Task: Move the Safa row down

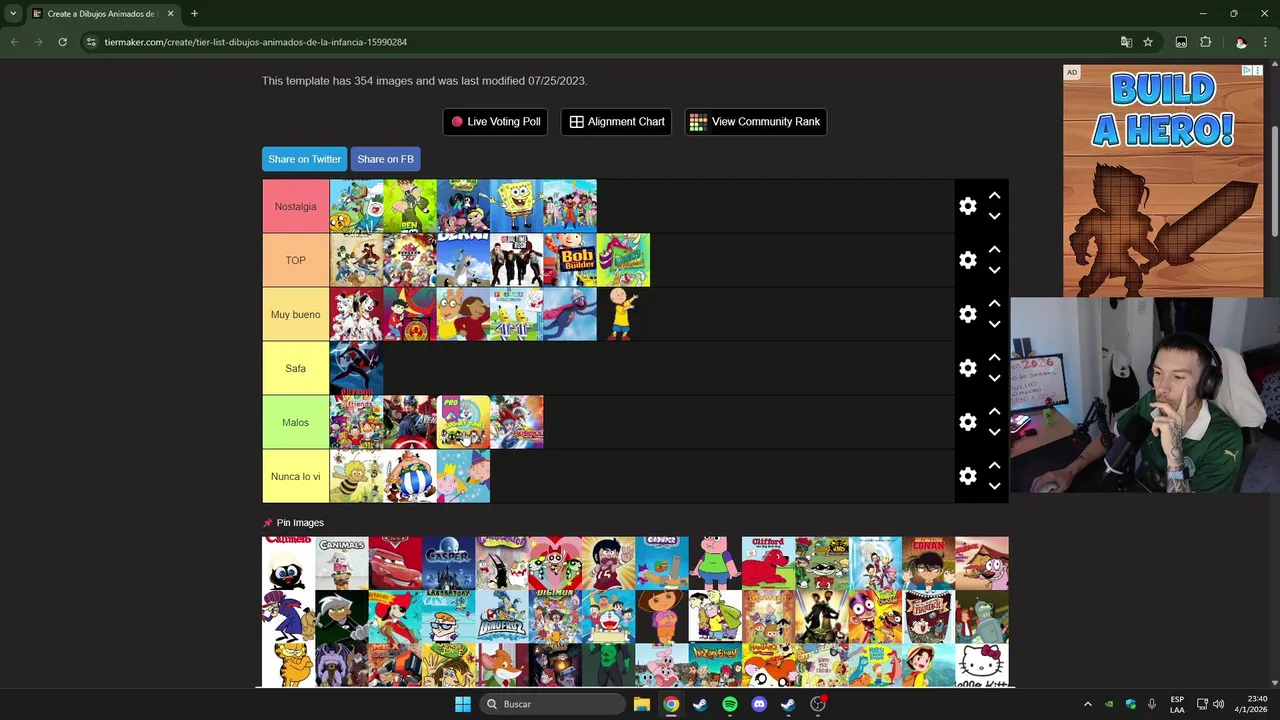Action: click(994, 378)
